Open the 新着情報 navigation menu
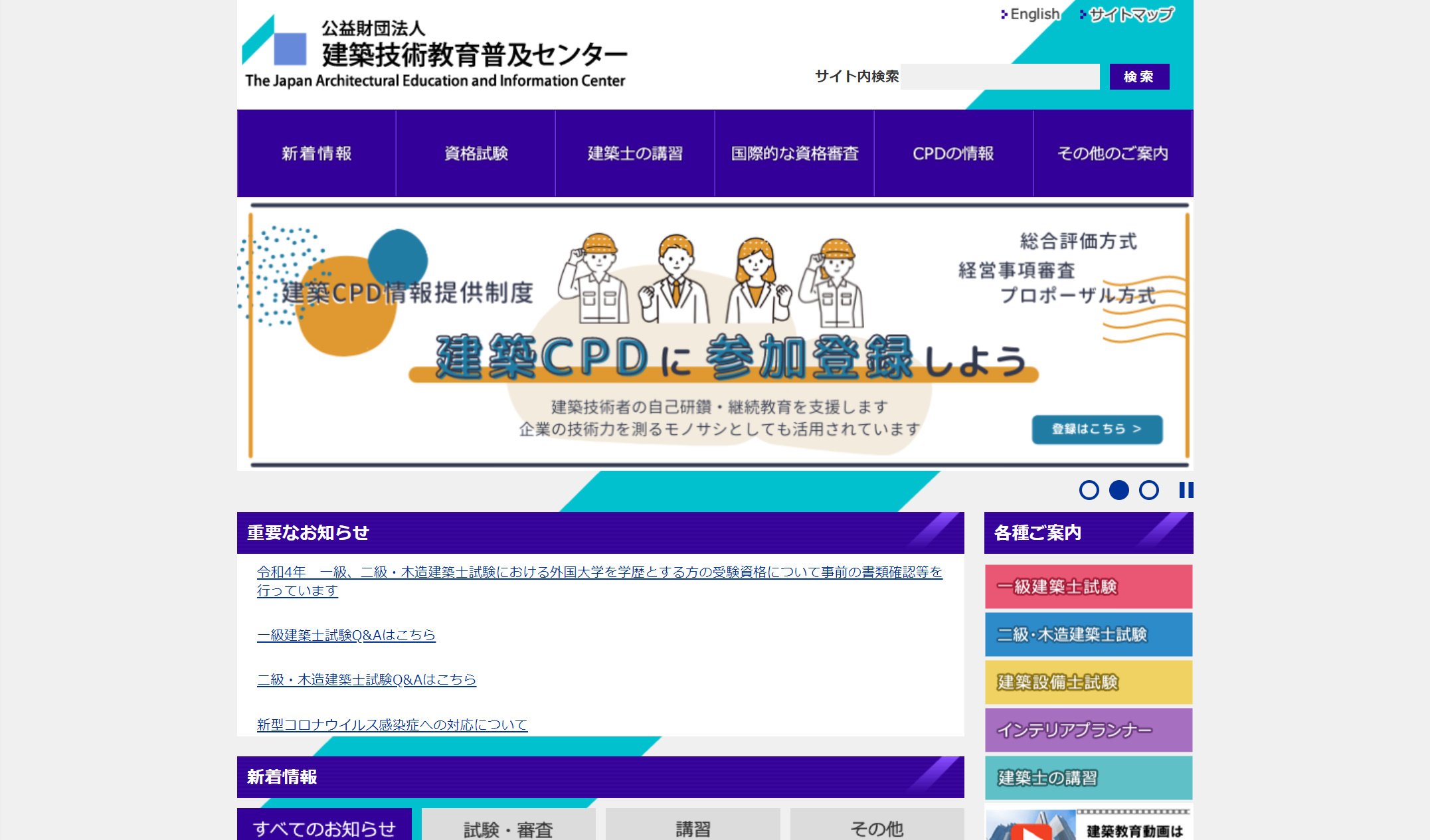 pyautogui.click(x=316, y=153)
